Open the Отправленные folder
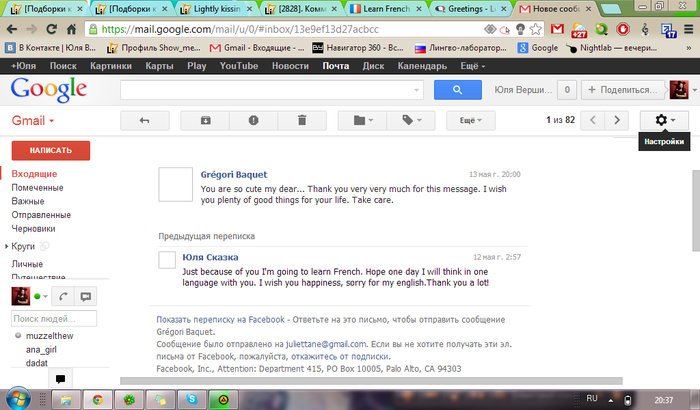This screenshot has height=410, width=700. (x=41, y=215)
